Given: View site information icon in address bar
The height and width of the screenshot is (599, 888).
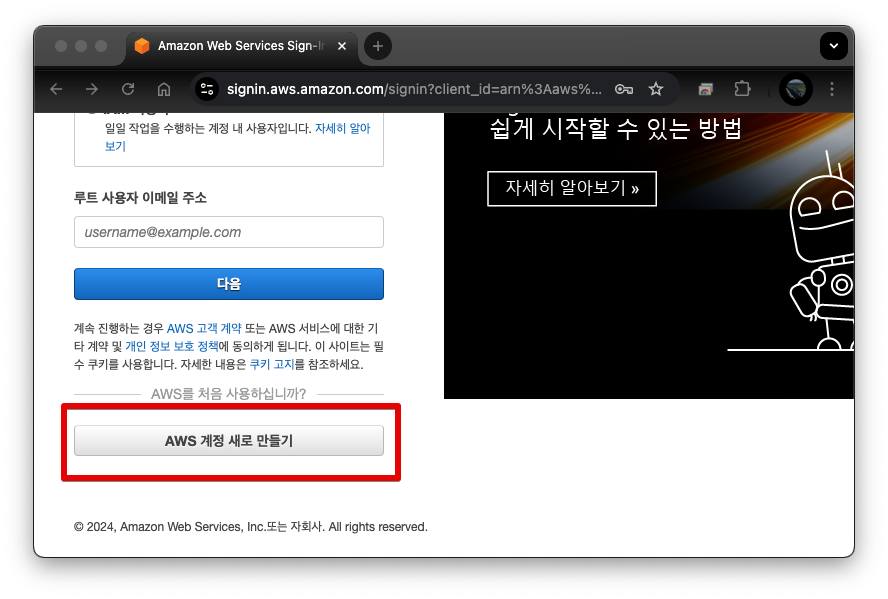Looking at the screenshot, I should tap(207, 89).
